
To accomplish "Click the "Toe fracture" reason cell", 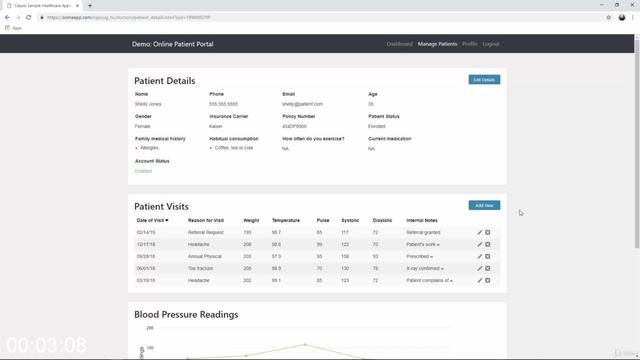I will coord(200,269).
